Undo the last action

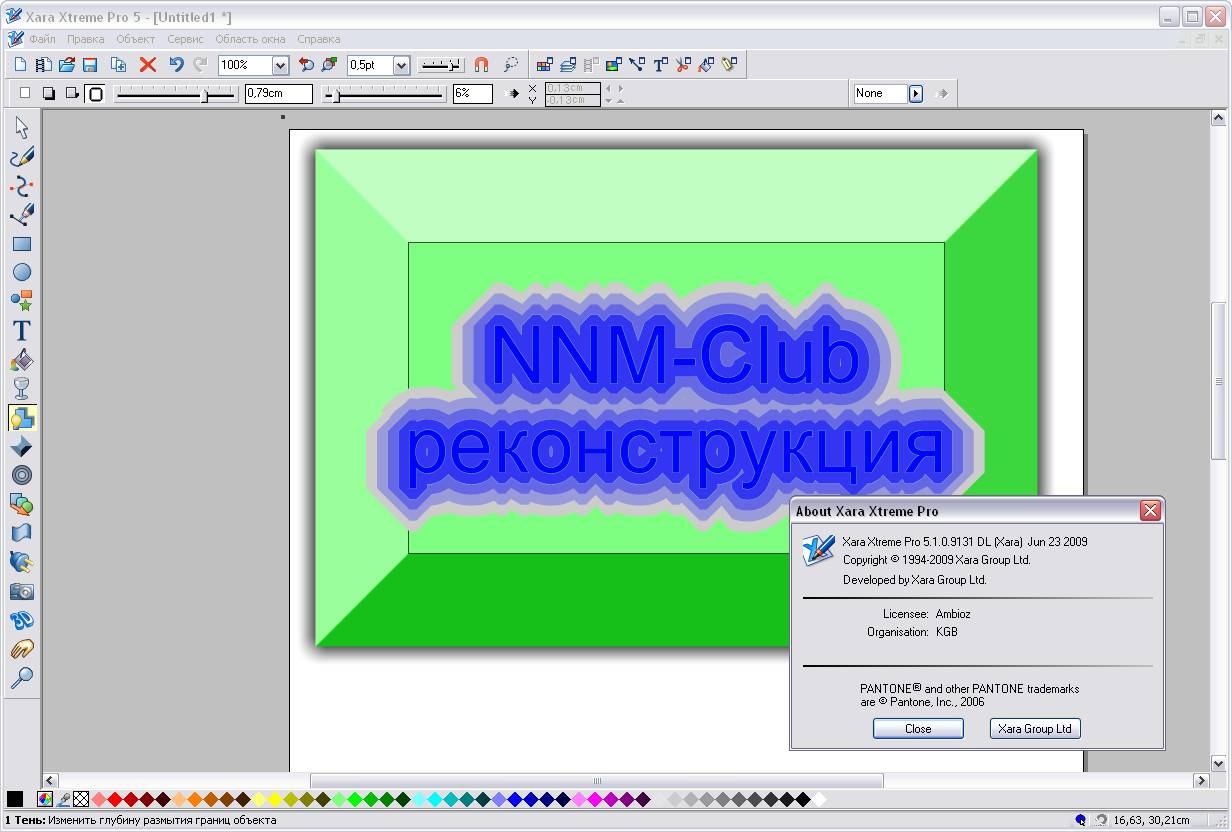(176, 65)
